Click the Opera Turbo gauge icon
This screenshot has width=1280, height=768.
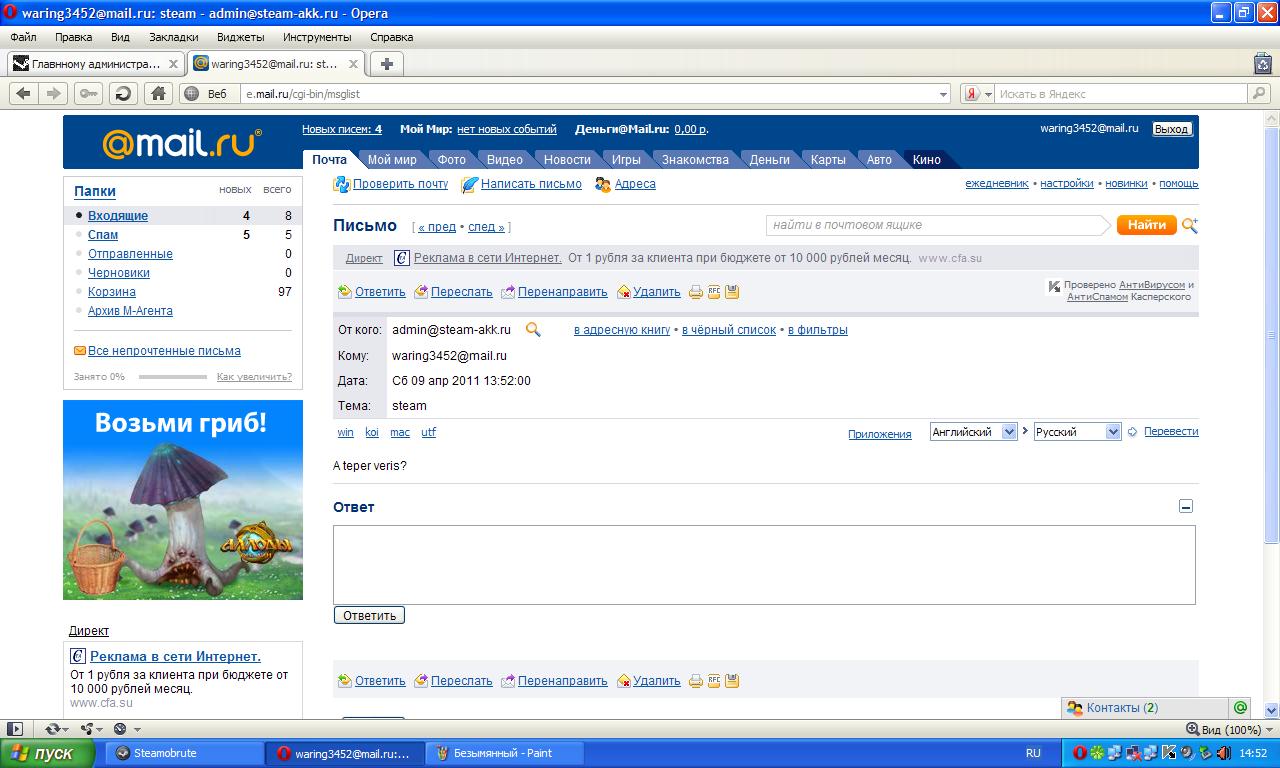click(120, 729)
